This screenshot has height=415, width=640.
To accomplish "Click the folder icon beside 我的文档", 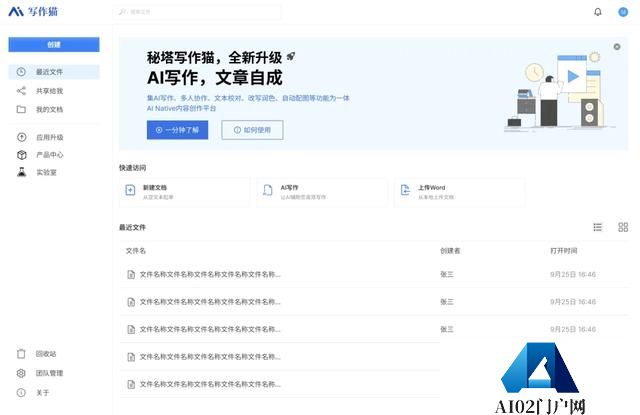I will 21,109.
